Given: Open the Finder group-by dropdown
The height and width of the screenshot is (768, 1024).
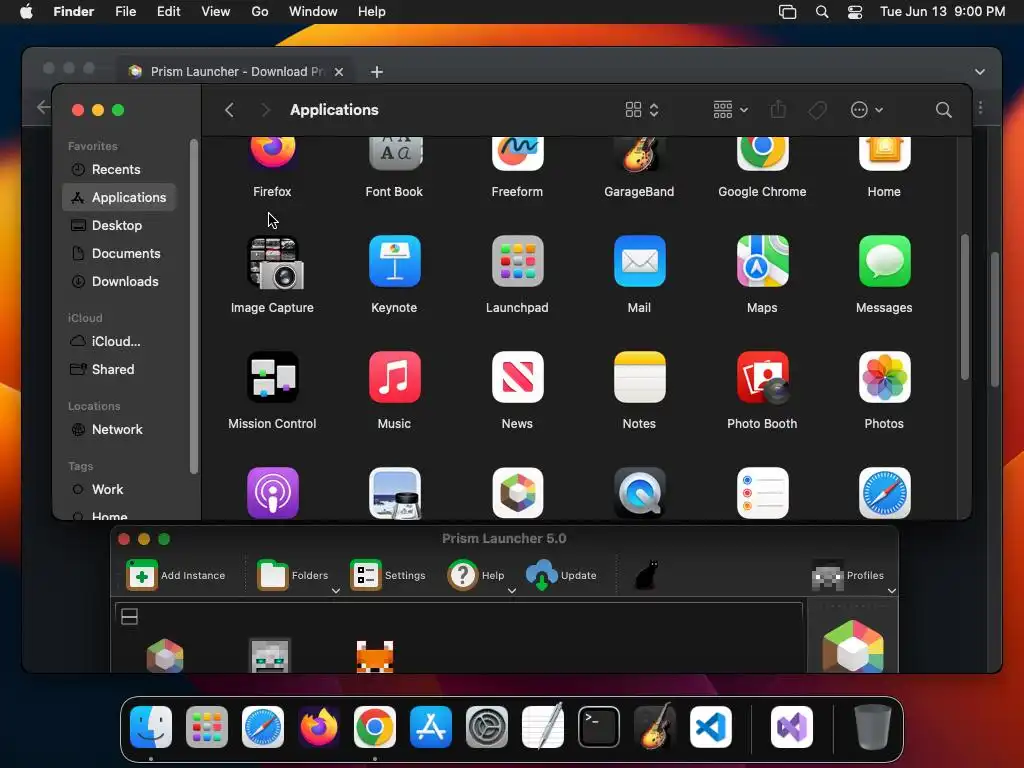Looking at the screenshot, I should [730, 110].
